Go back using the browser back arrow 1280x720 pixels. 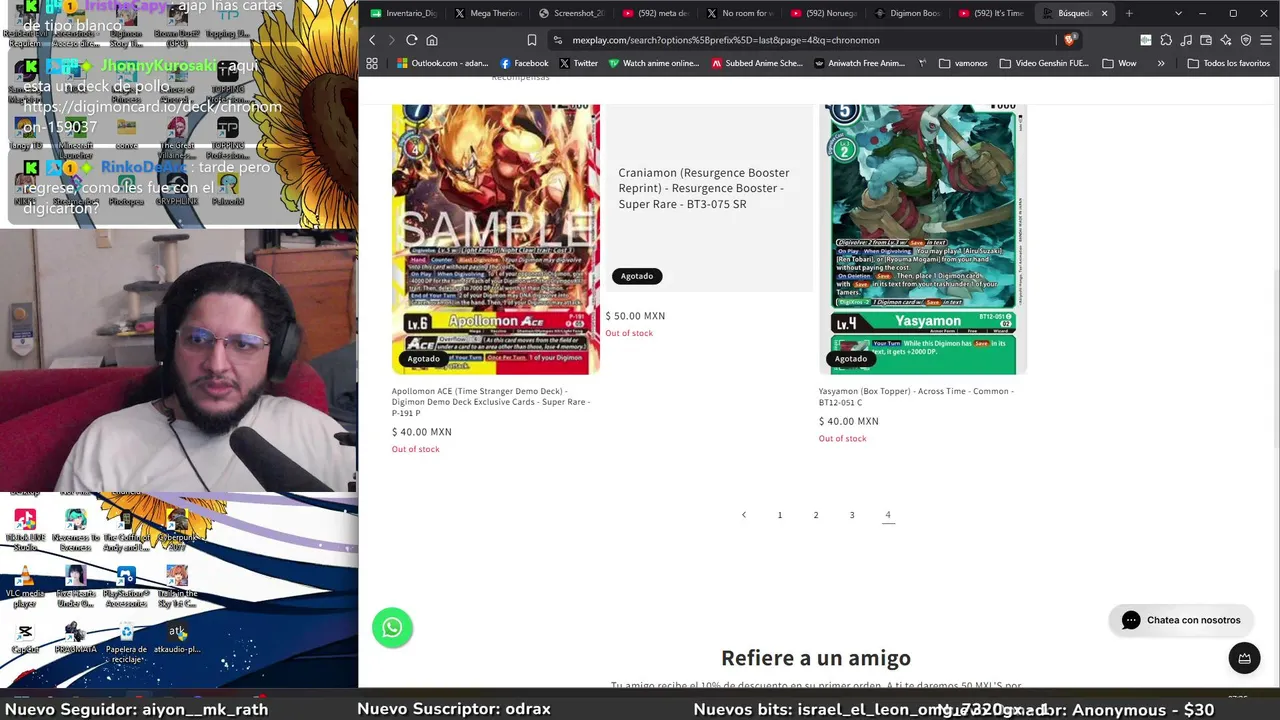pos(372,40)
